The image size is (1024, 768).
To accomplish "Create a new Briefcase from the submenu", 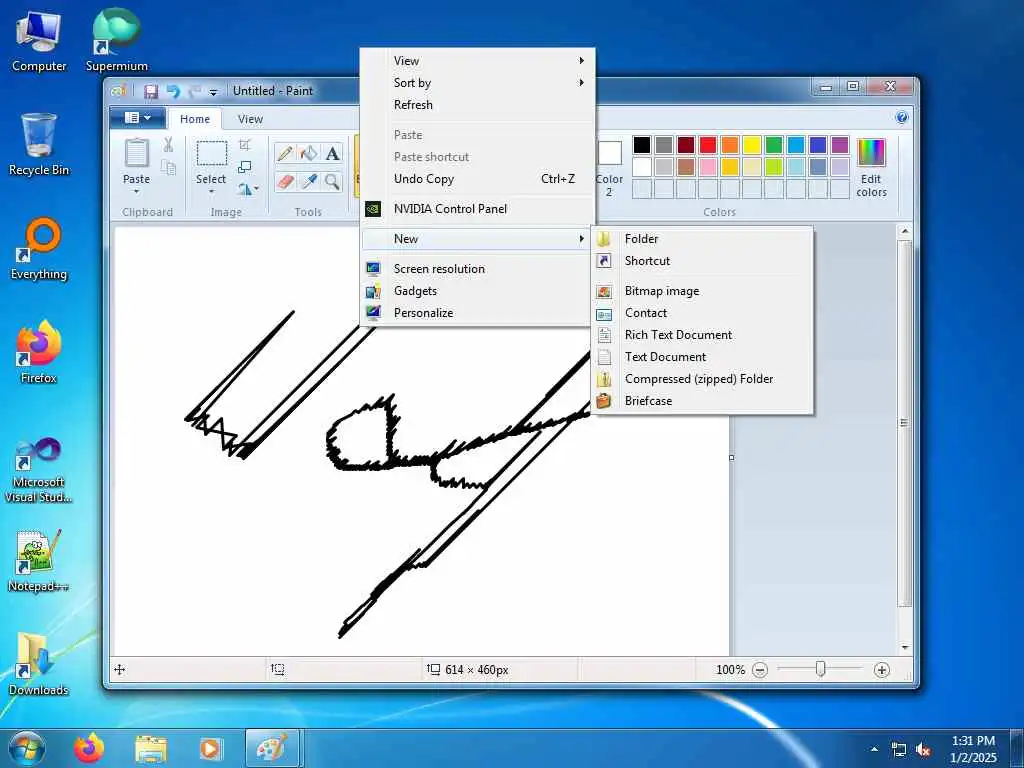I will [x=703, y=401].
